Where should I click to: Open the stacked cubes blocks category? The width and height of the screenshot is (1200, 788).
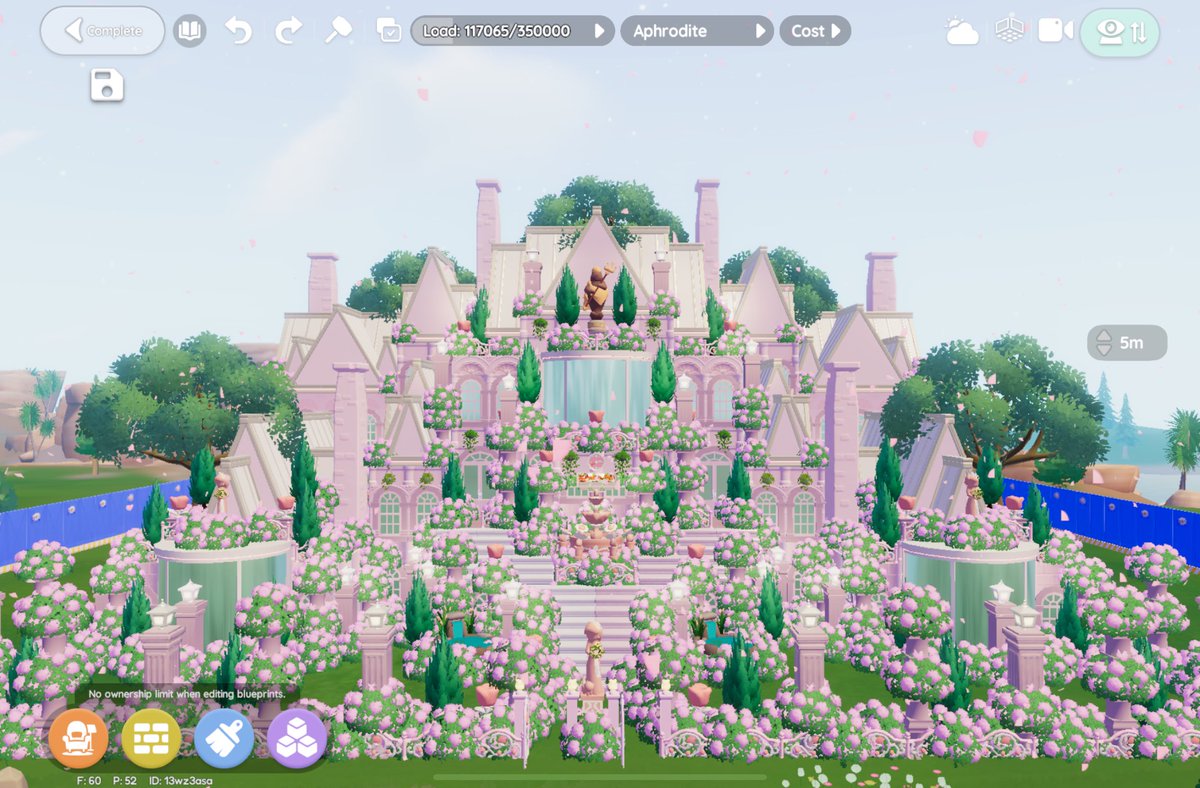point(297,739)
